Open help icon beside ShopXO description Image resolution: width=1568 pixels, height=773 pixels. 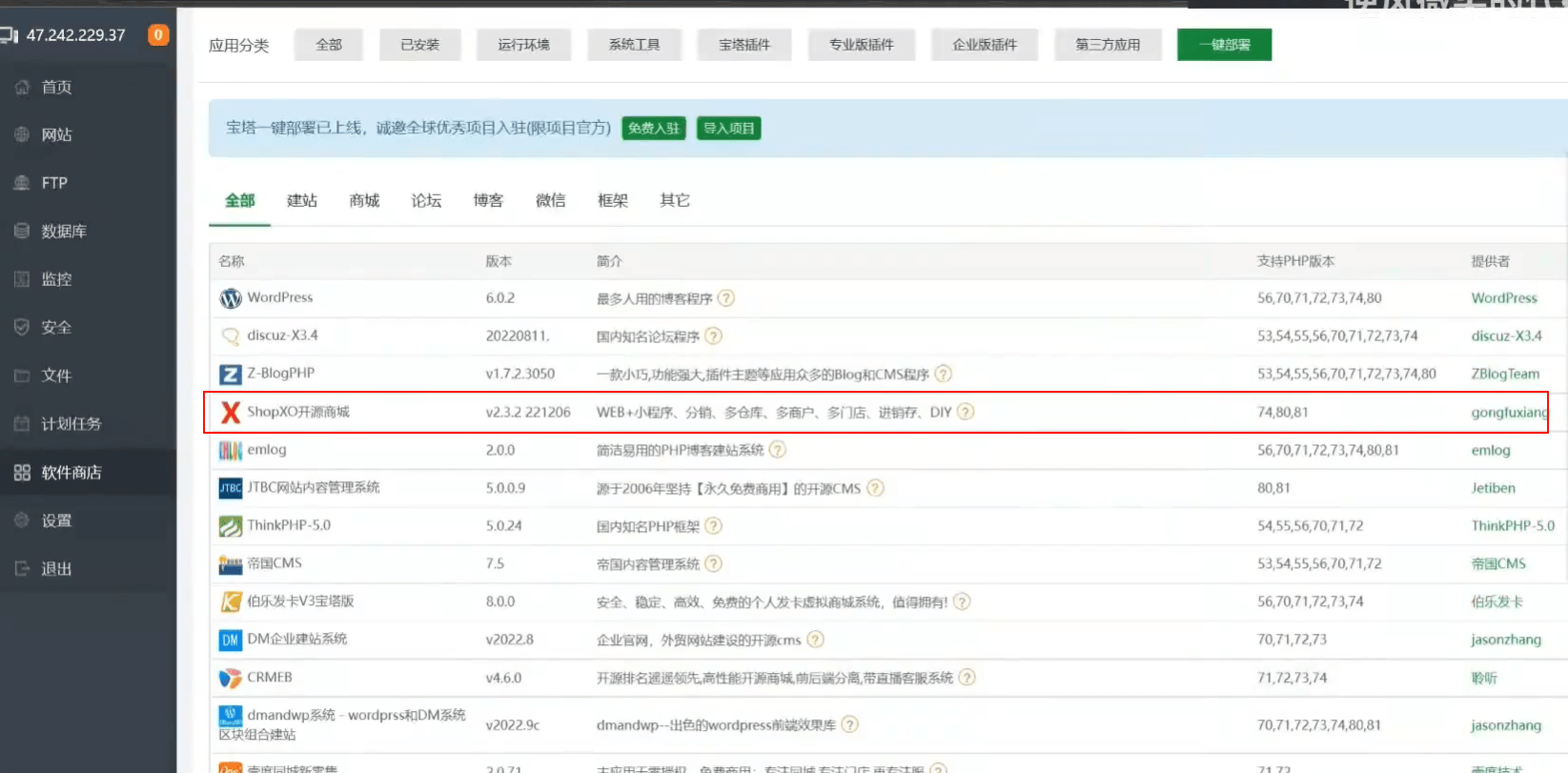point(966,412)
